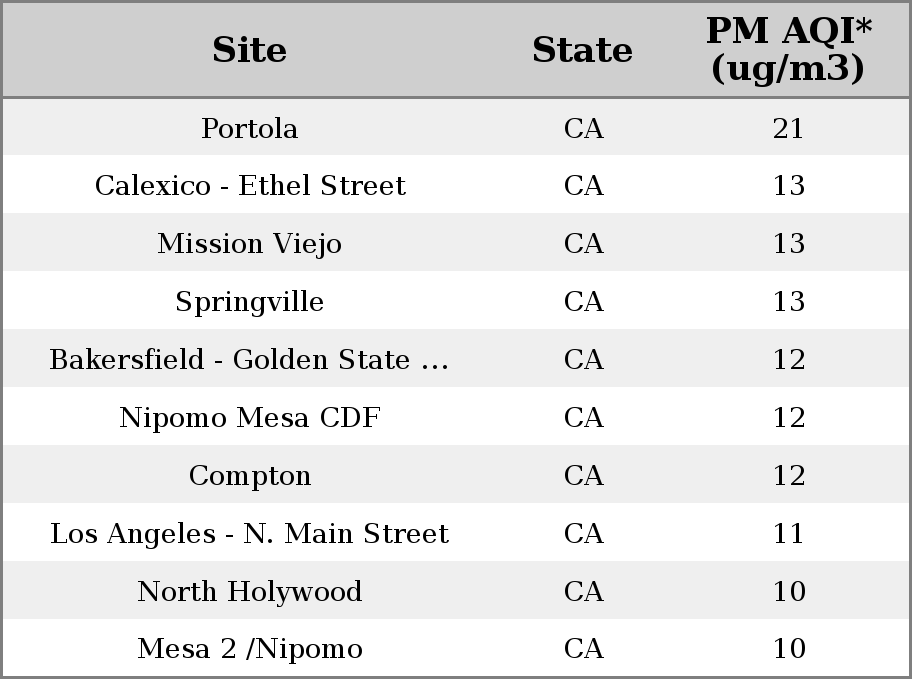Select the Mission Viejo site name
This screenshot has width=912, height=679.
250,244
